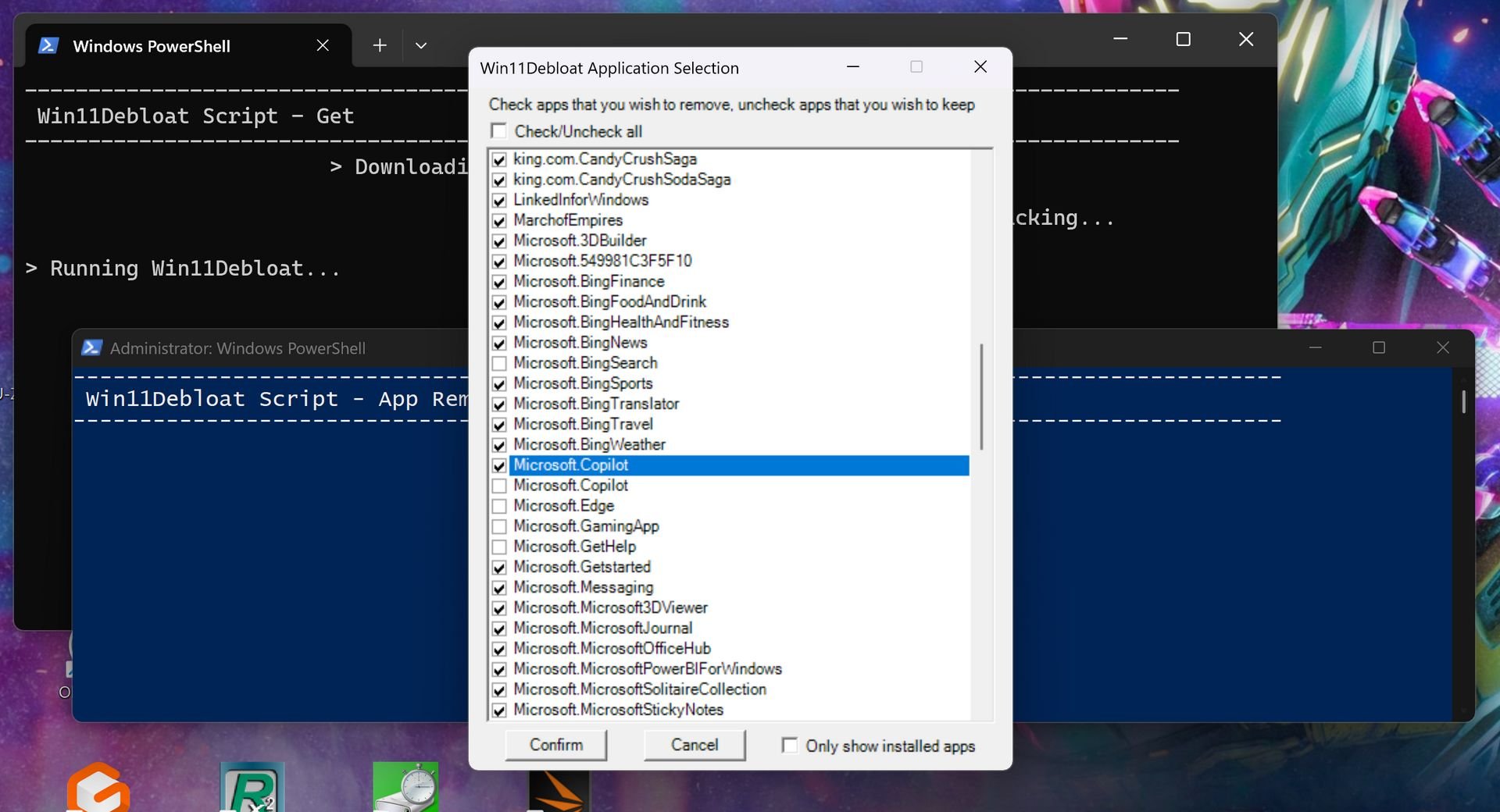1500x812 pixels.
Task: Check the unchecked Microsoft.Copilot checkbox
Action: click(499, 486)
